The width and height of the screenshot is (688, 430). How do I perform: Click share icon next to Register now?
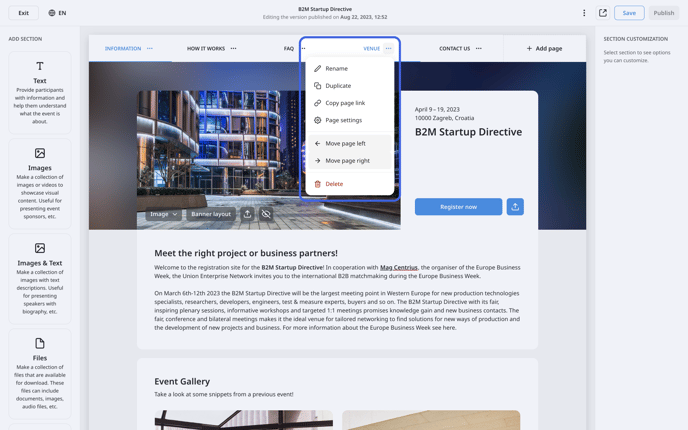[515, 207]
